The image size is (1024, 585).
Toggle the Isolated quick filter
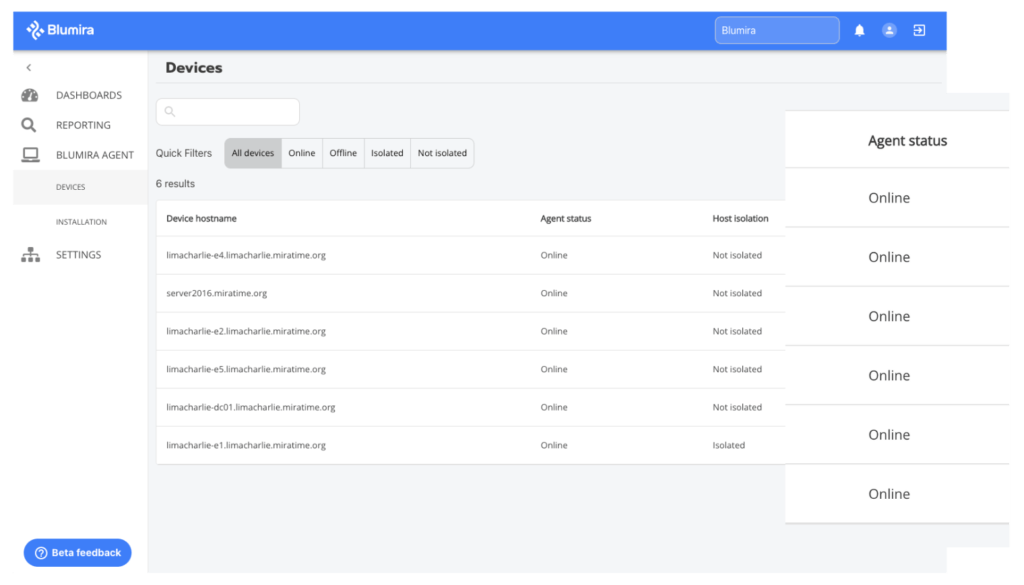[x=387, y=153]
